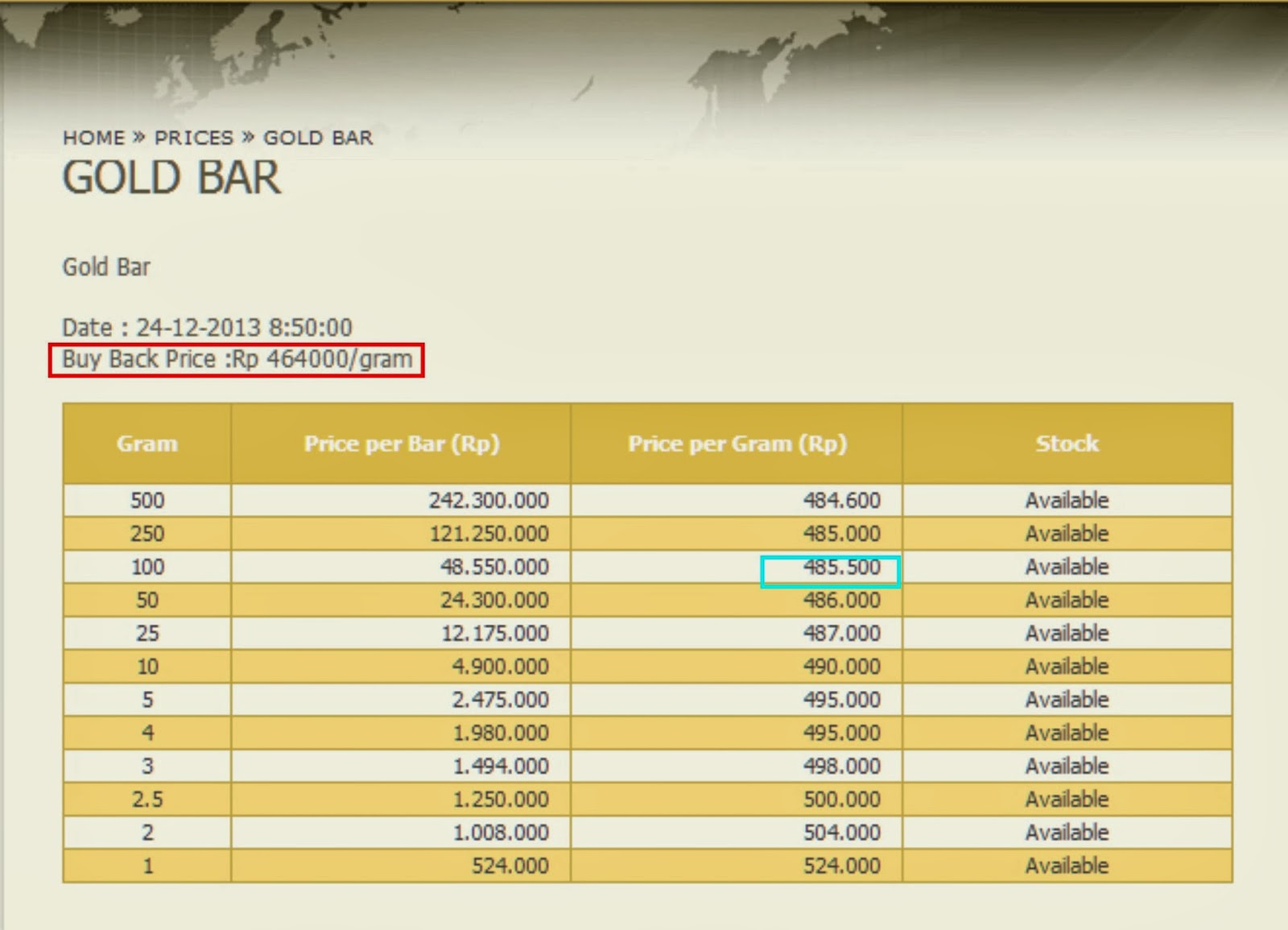Select bar price 1.008.000
This screenshot has width=1288, height=930.
click(501, 833)
